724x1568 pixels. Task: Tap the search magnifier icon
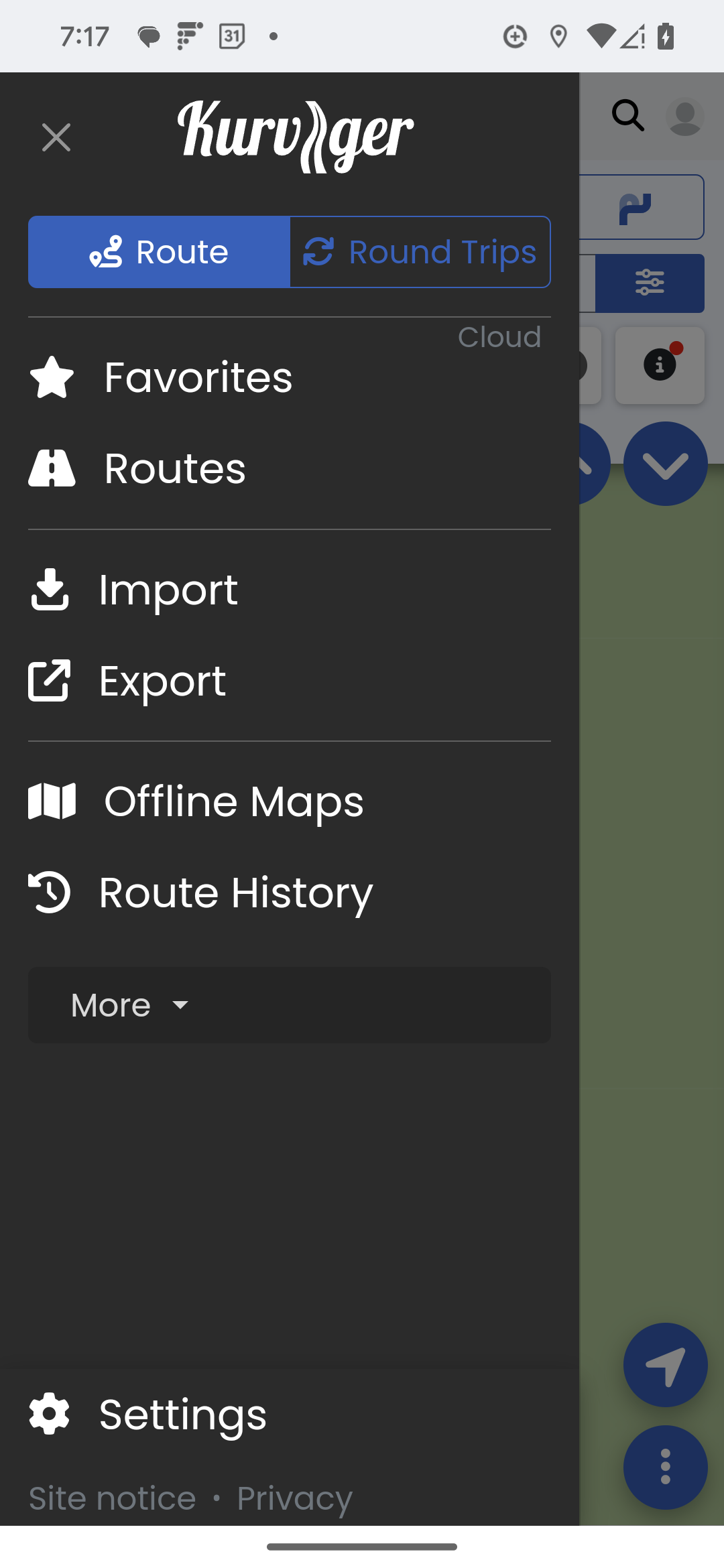(628, 116)
